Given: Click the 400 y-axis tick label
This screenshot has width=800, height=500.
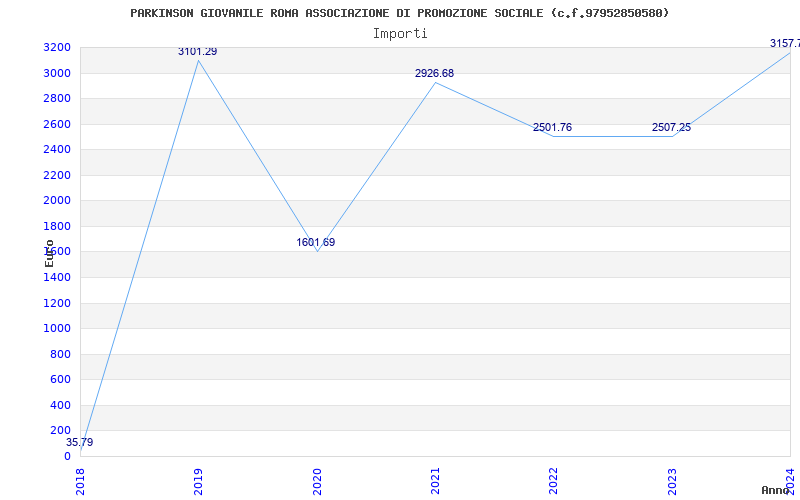Looking at the screenshot, I should point(60,405).
